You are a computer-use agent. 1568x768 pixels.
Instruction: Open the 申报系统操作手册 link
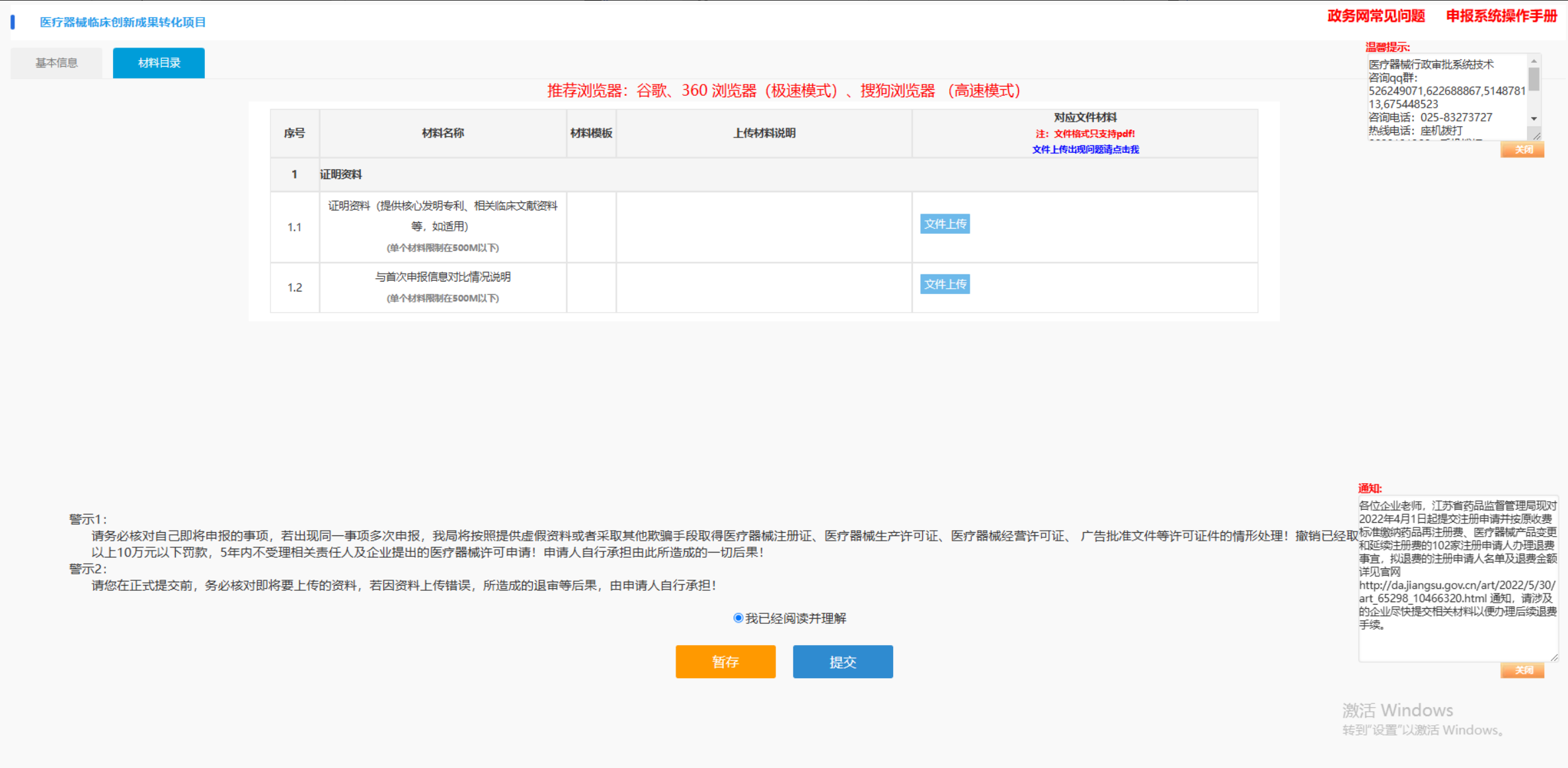(1501, 16)
